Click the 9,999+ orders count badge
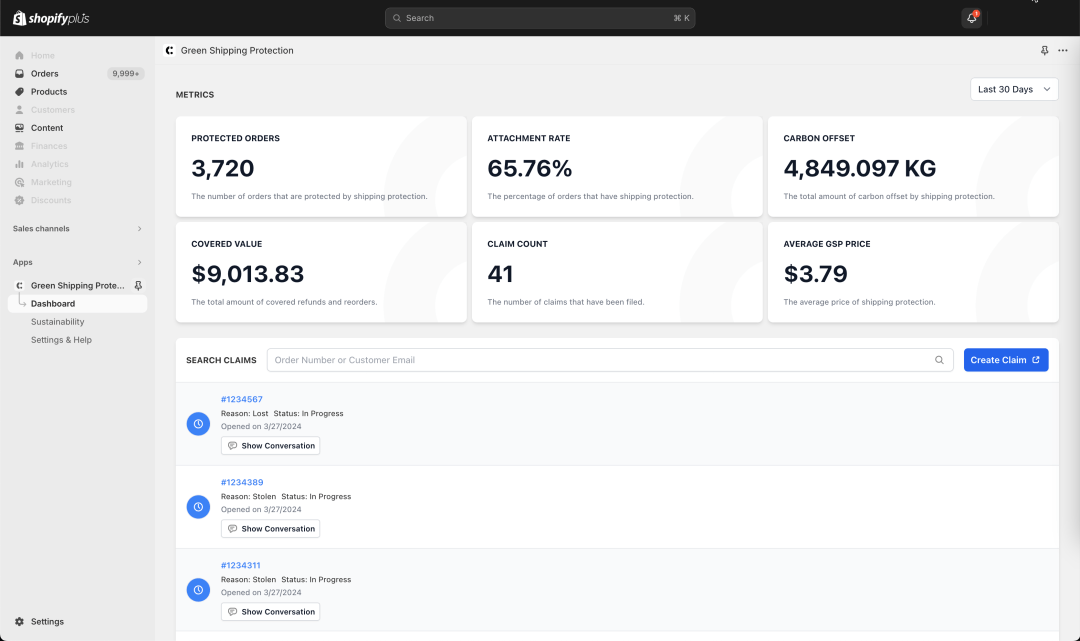 point(125,74)
